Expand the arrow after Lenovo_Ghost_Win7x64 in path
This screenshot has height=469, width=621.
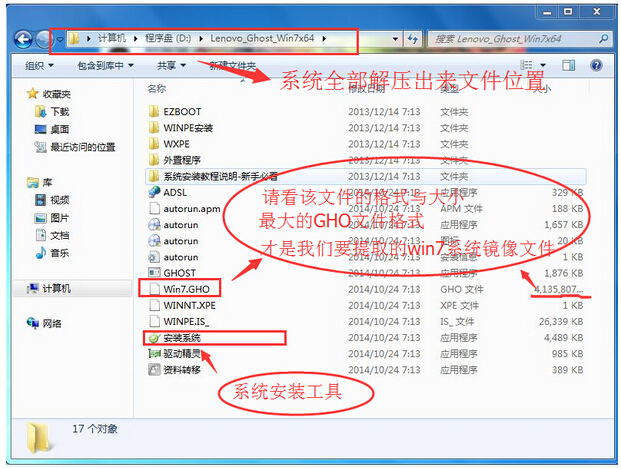point(324,39)
